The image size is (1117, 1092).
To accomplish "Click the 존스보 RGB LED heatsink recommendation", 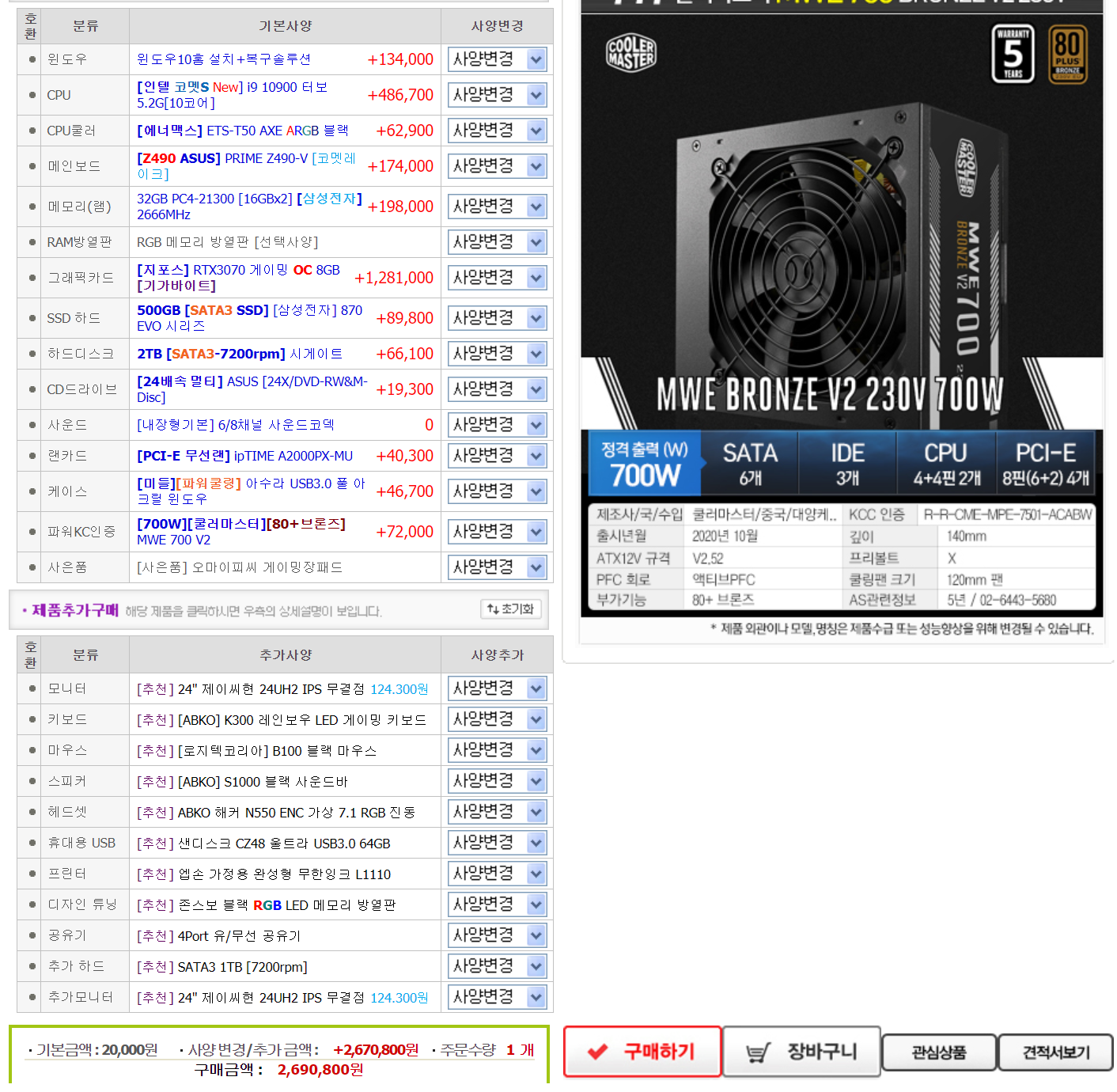I will (x=267, y=905).
